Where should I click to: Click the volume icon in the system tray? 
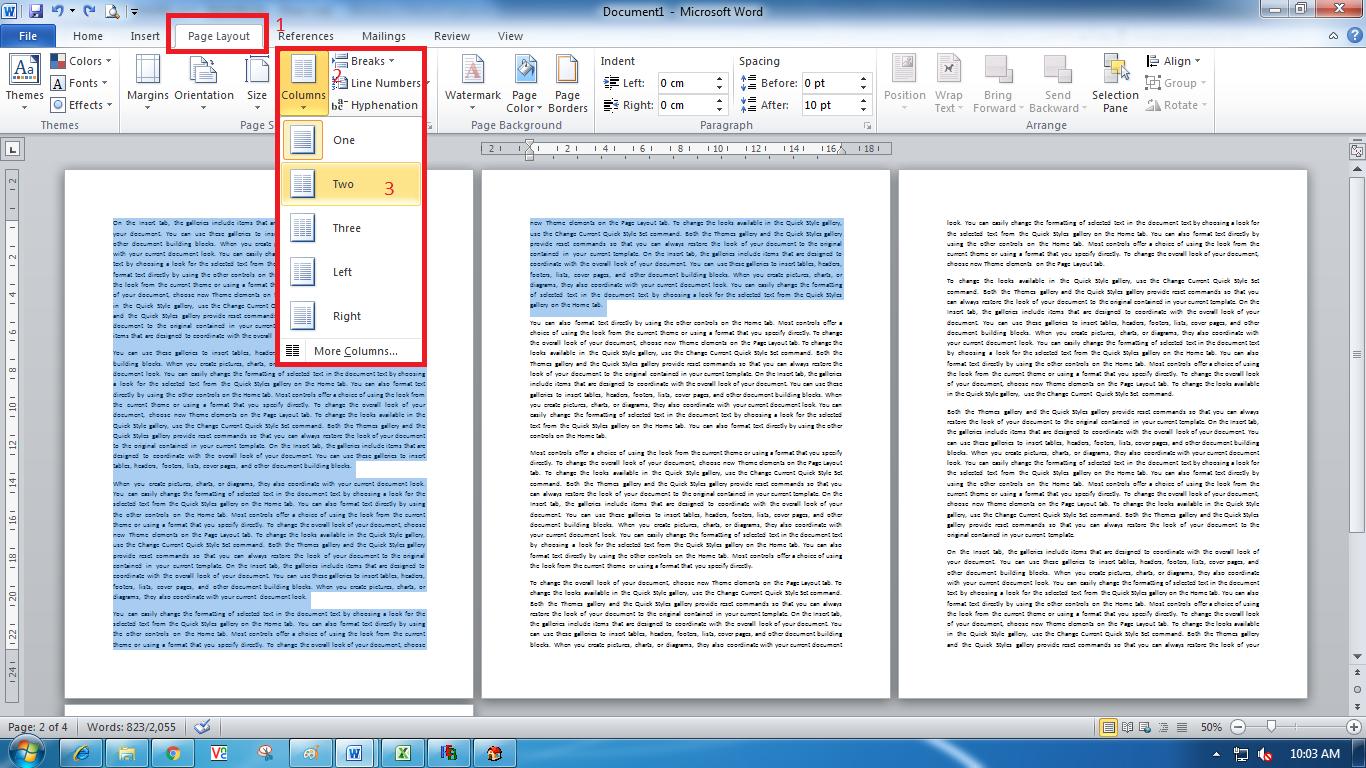click(1264, 753)
